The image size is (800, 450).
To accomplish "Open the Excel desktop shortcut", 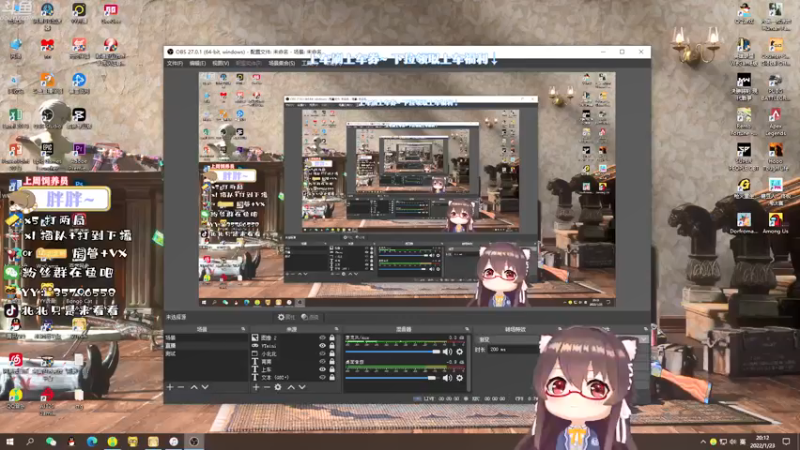I will click(15, 118).
